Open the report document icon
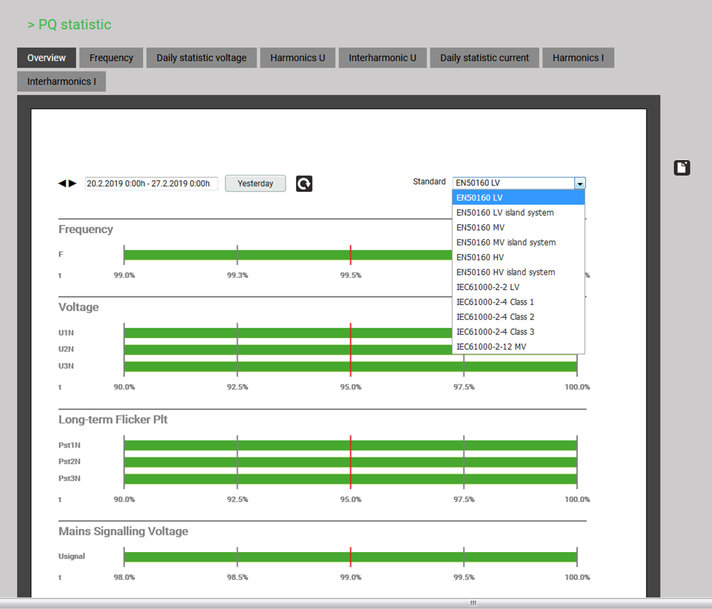712x609 pixels. coord(682,168)
